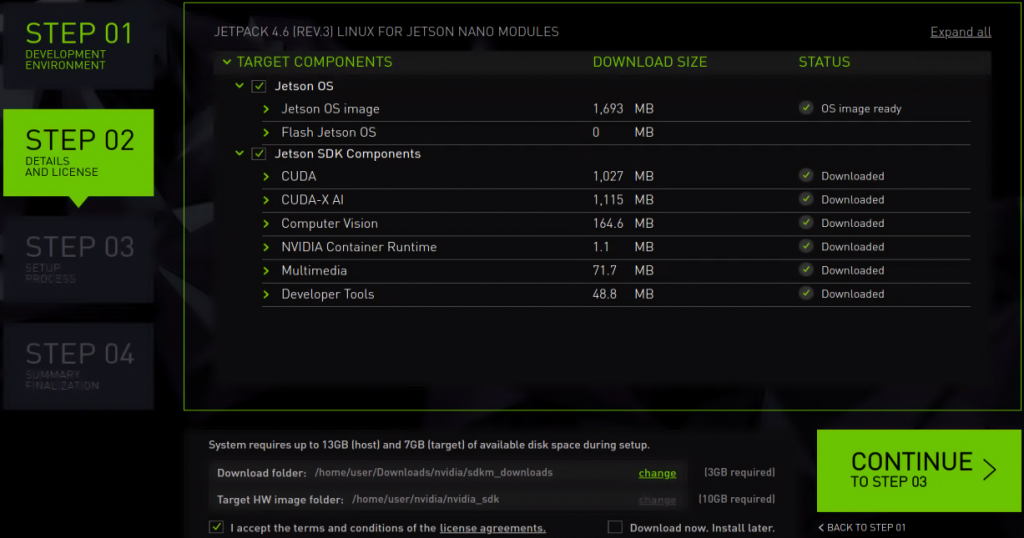This screenshot has height=538, width=1024.
Task: Collapse the Jetson OS group chevron
Action: tap(240, 86)
